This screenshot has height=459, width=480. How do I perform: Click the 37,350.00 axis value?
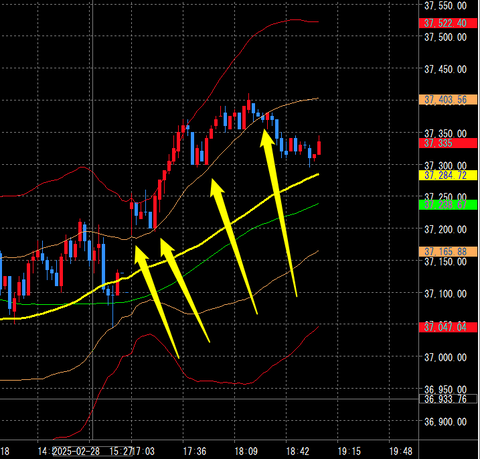pos(445,133)
